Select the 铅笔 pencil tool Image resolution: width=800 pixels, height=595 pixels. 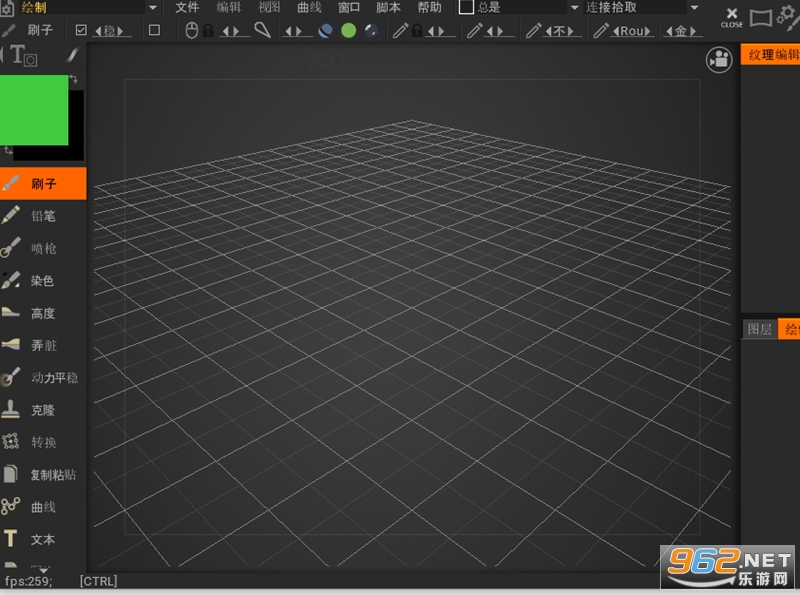pos(43,216)
